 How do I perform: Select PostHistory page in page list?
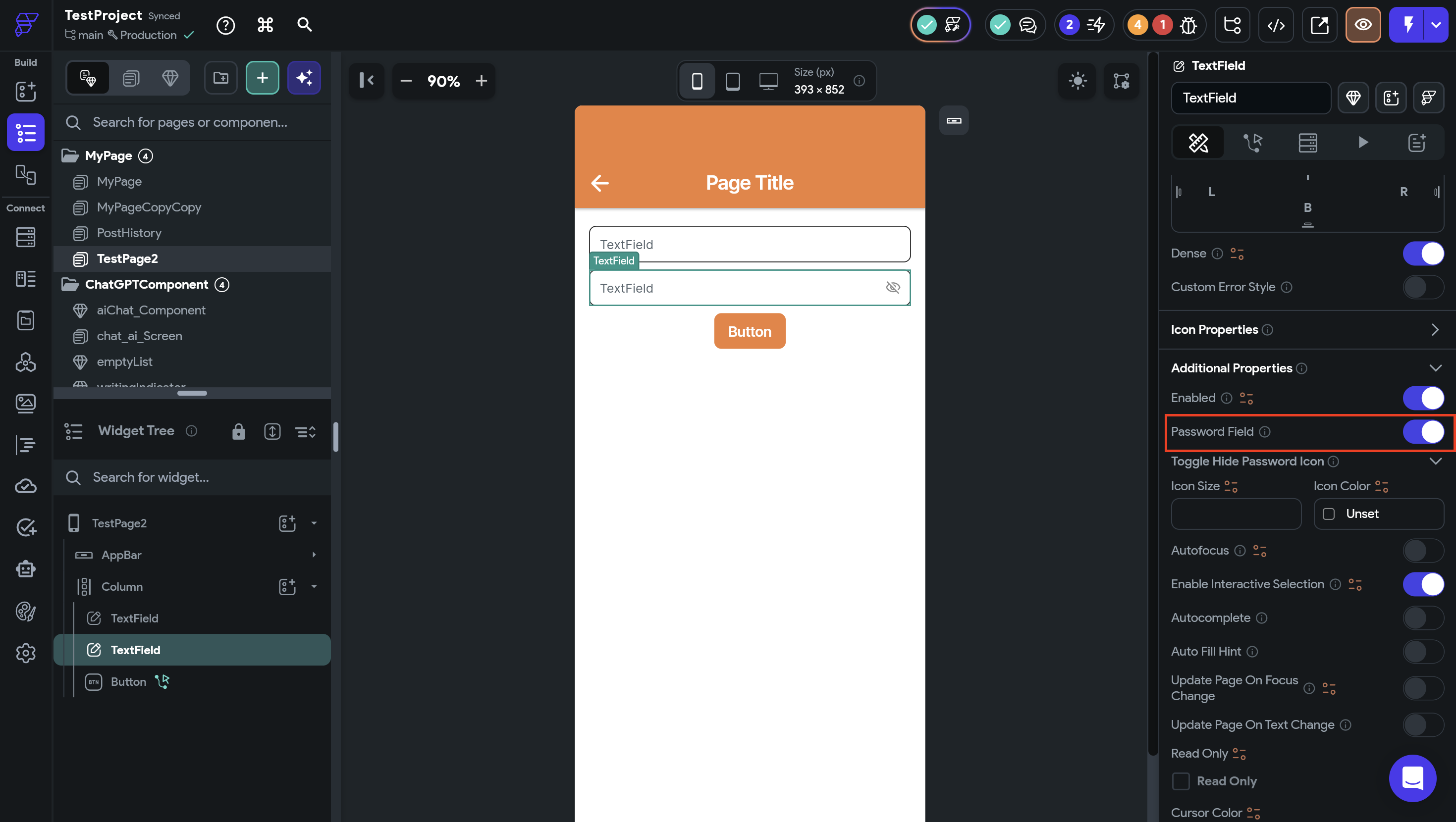click(129, 233)
